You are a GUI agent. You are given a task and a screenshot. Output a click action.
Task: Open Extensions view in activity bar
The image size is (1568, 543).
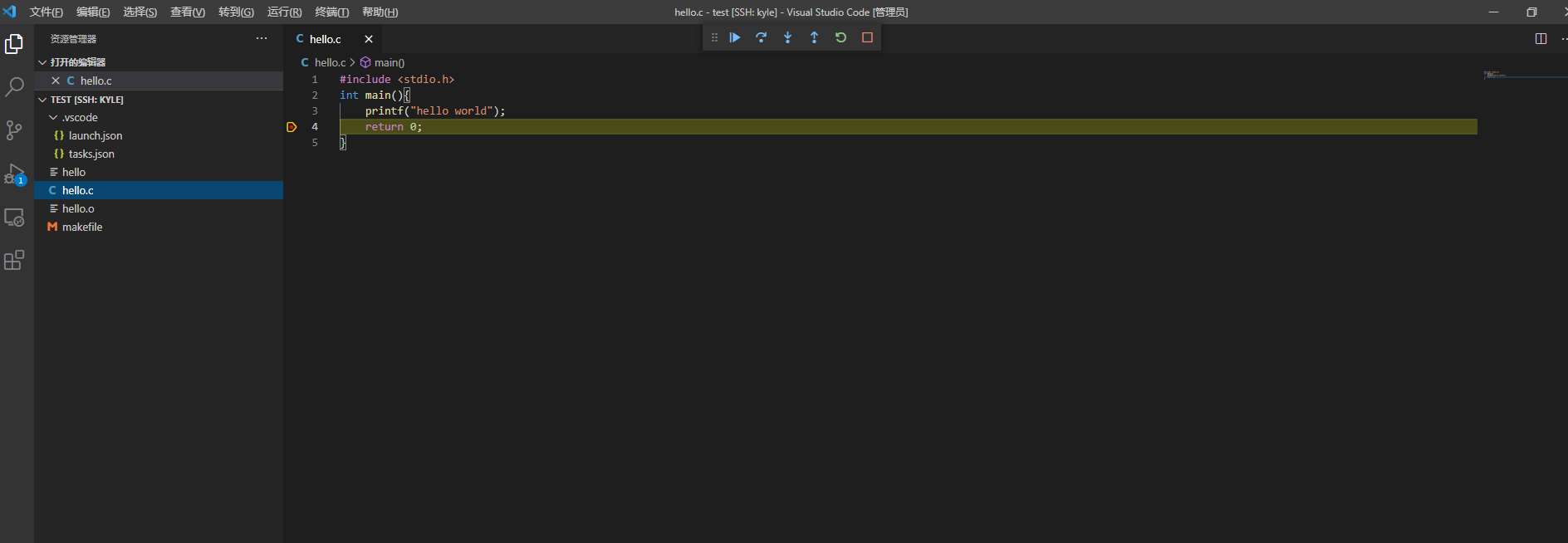point(14,261)
